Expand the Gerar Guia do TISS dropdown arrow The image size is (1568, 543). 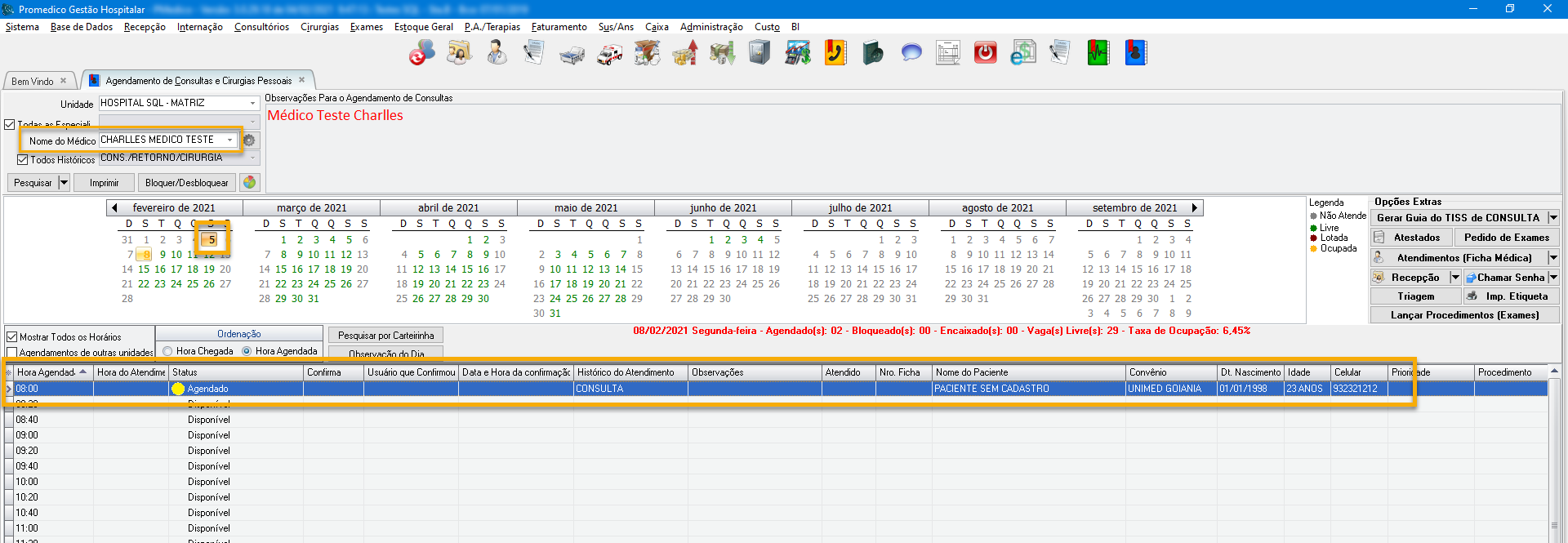pos(1552,218)
